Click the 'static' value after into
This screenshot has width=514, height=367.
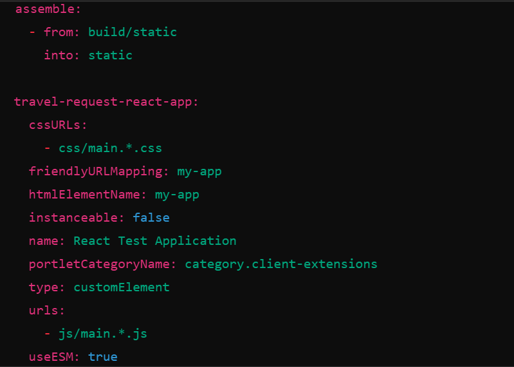pyautogui.click(x=110, y=55)
